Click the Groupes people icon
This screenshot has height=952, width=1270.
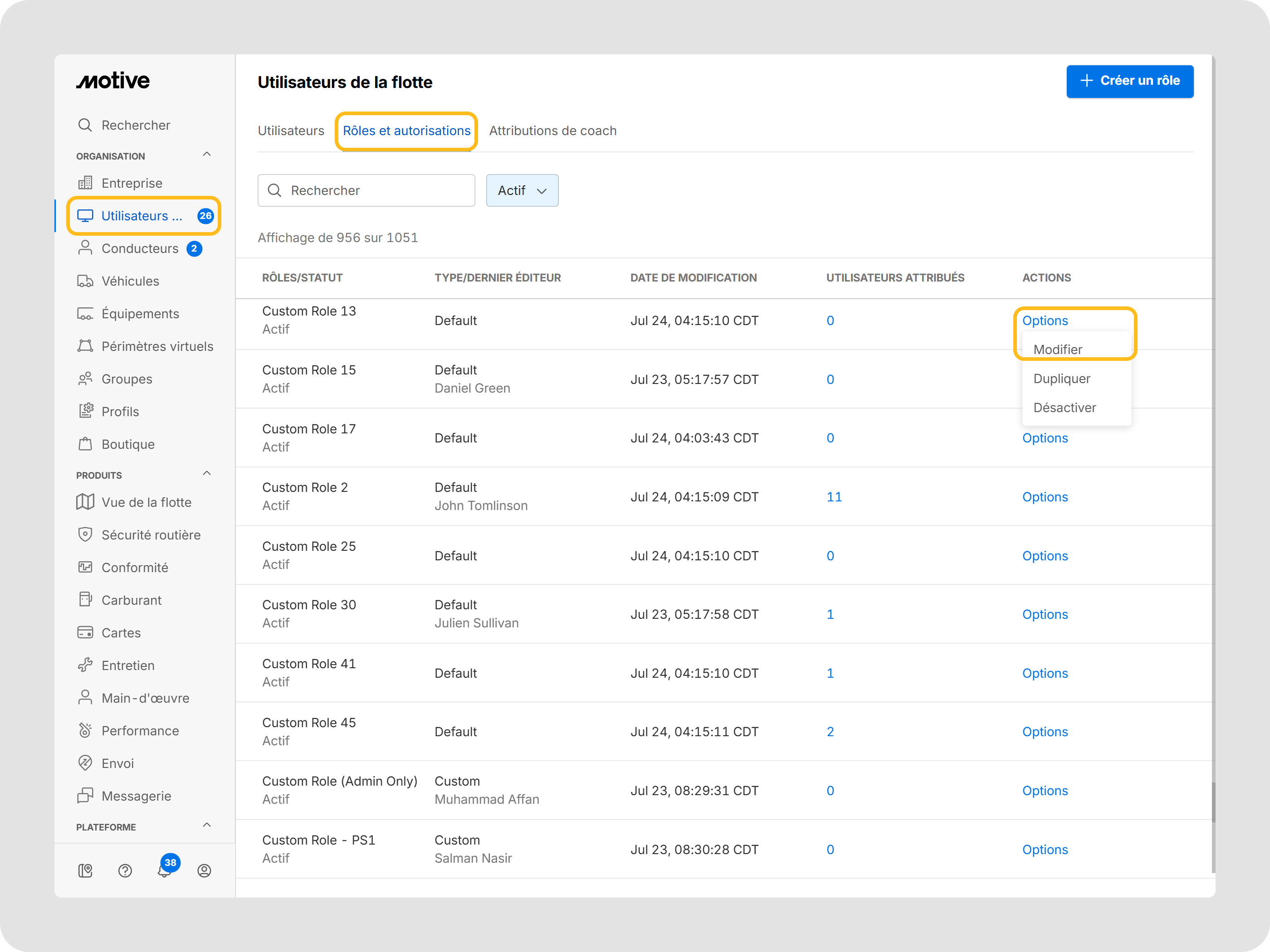pyautogui.click(x=85, y=379)
